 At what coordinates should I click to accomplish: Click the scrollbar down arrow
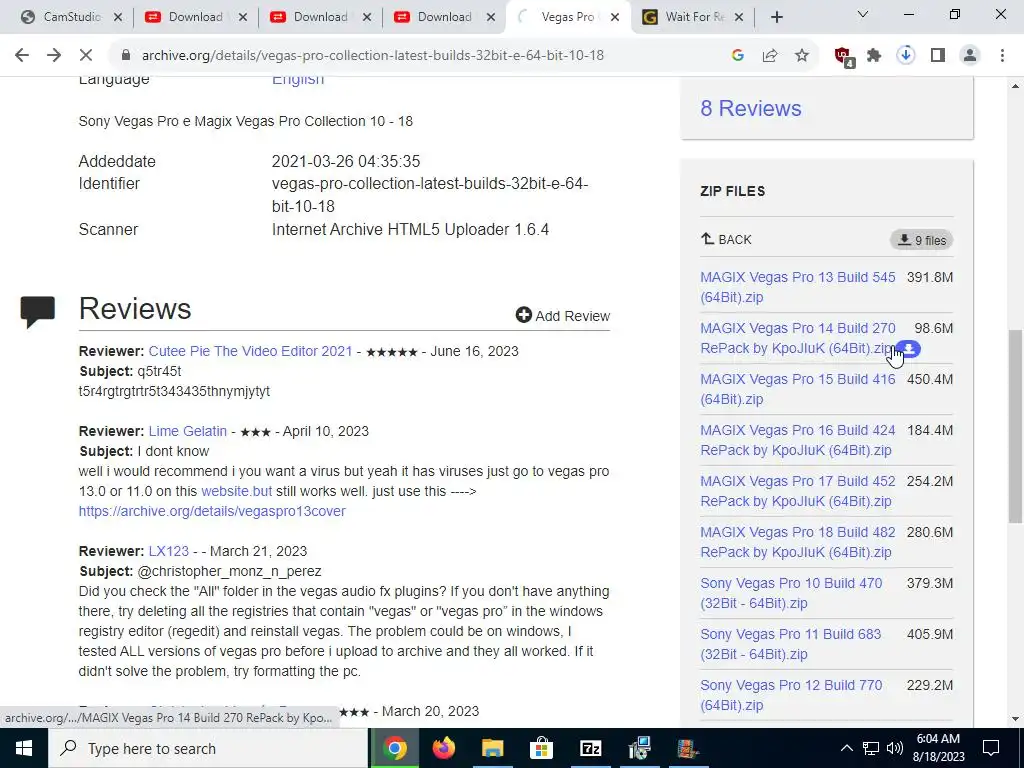[1015, 719]
